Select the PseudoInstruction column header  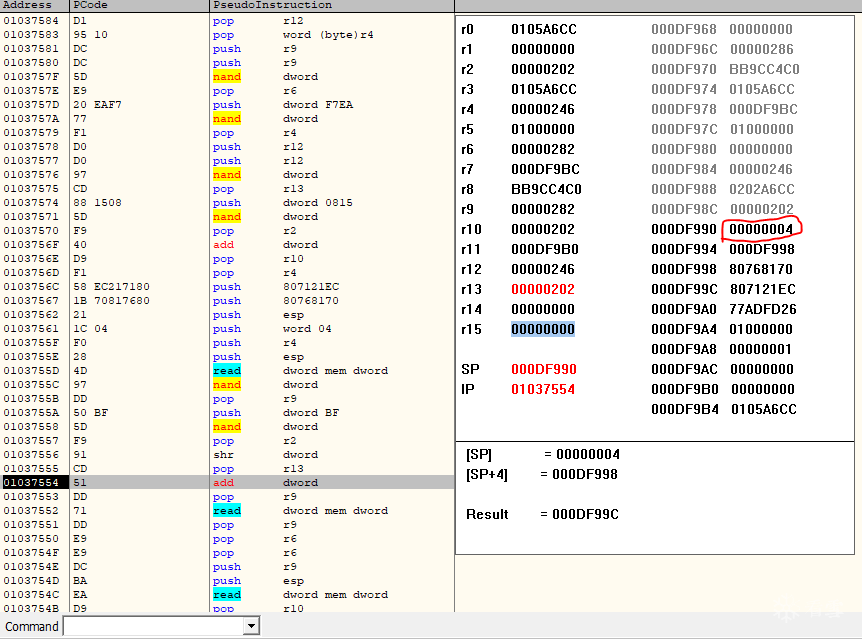[x=332, y=5]
